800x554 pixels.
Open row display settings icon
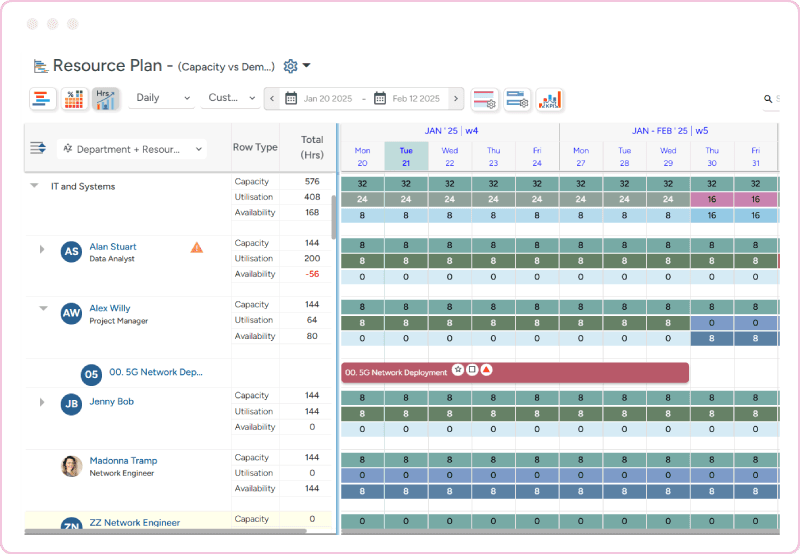point(485,99)
